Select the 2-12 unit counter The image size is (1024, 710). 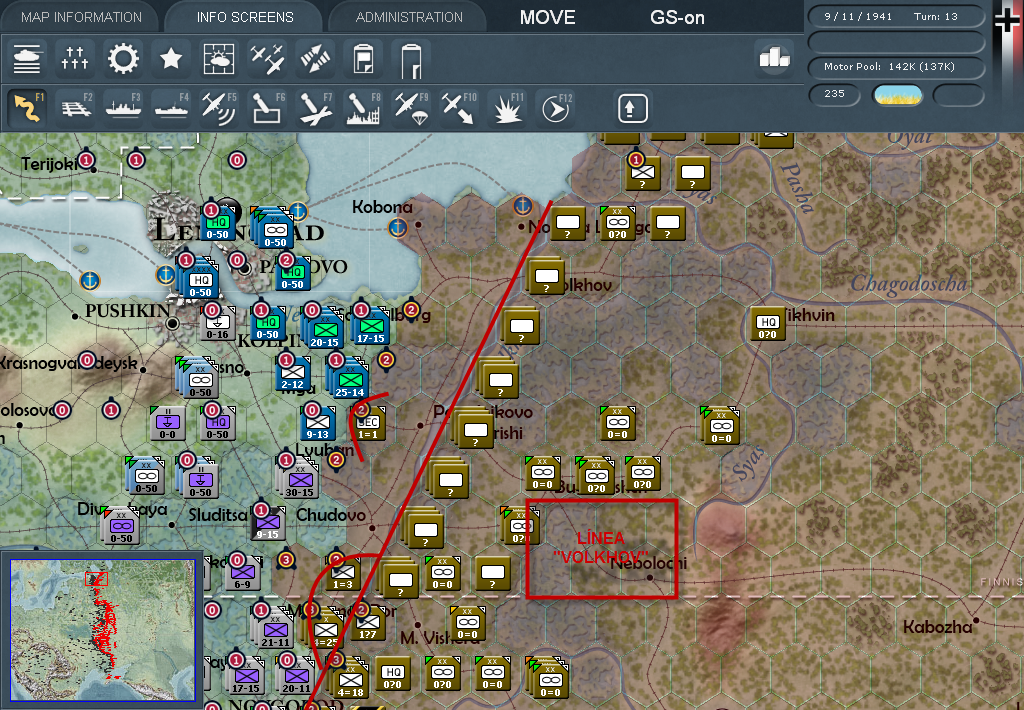[x=293, y=373]
